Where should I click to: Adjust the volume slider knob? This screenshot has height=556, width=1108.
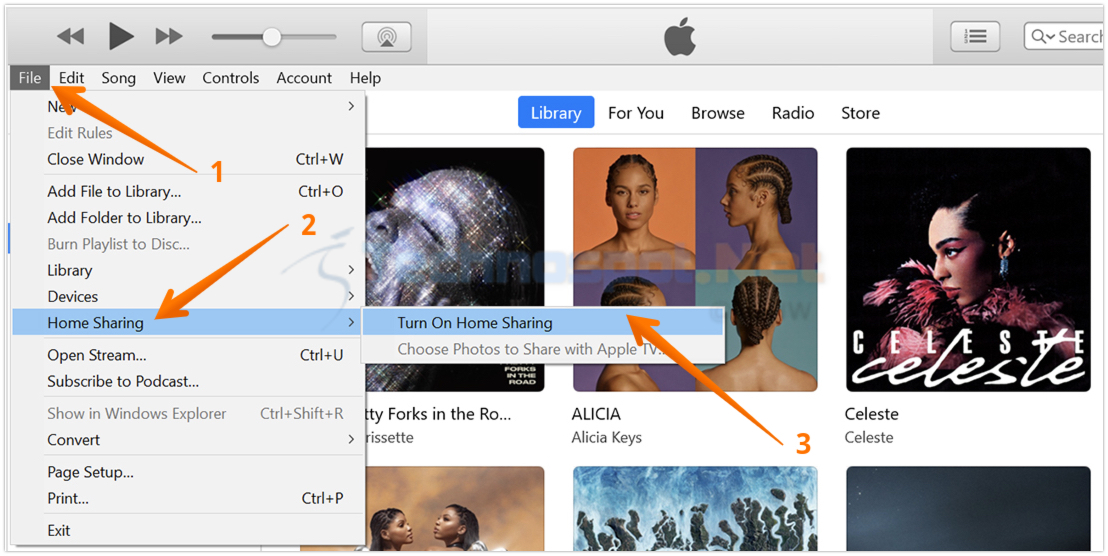pos(272,37)
